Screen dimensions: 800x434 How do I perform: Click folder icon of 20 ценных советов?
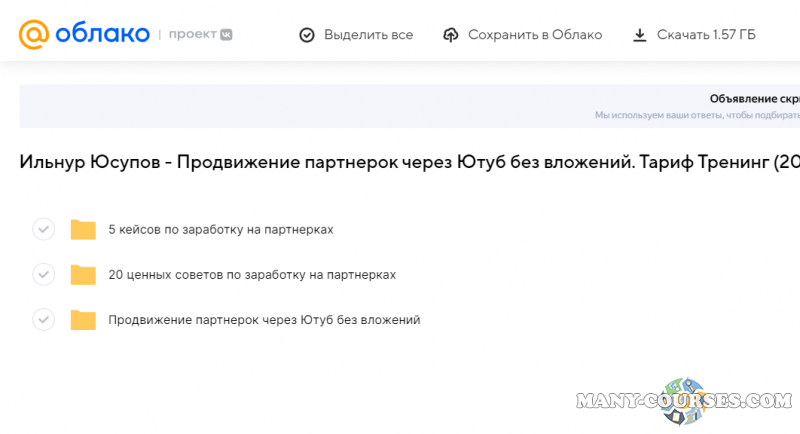tap(83, 274)
